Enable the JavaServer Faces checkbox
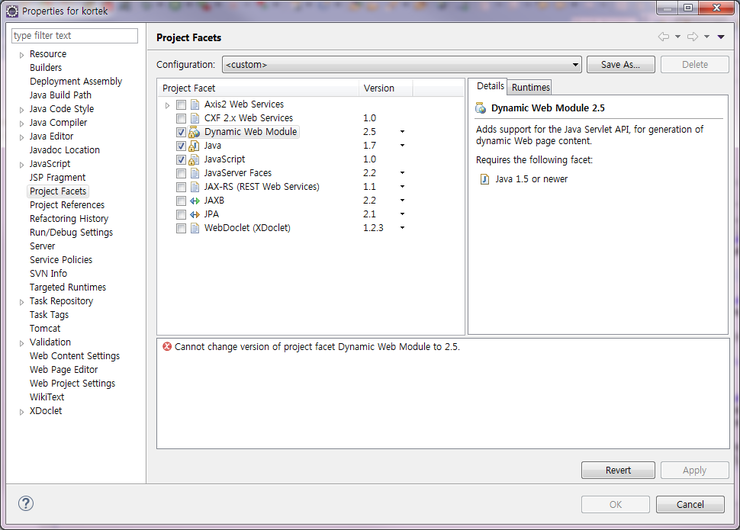Image resolution: width=740 pixels, height=530 pixels. point(181,173)
